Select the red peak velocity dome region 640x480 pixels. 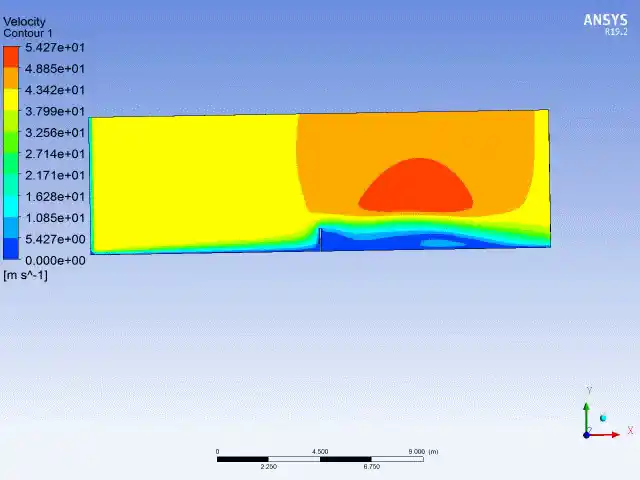(416, 188)
